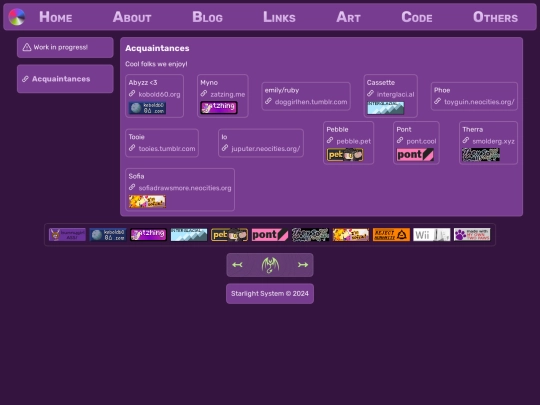
Task: Click the Sofia orange badge in footer strip
Action: (x=351, y=235)
